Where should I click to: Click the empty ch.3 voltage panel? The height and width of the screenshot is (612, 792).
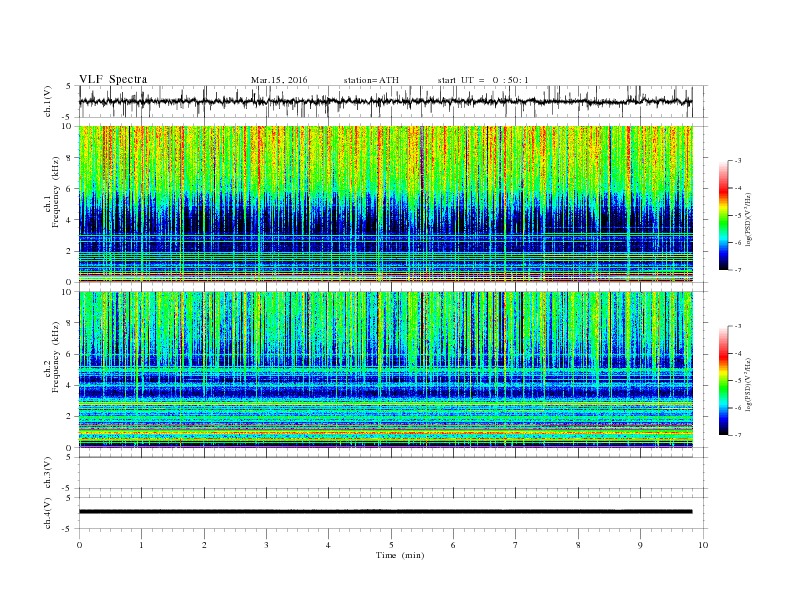(x=393, y=473)
